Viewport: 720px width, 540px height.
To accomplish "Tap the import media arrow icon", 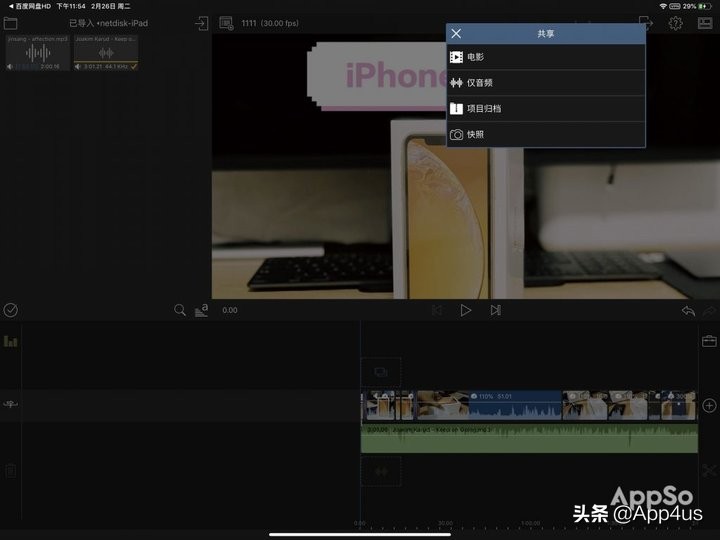I will (x=202, y=23).
